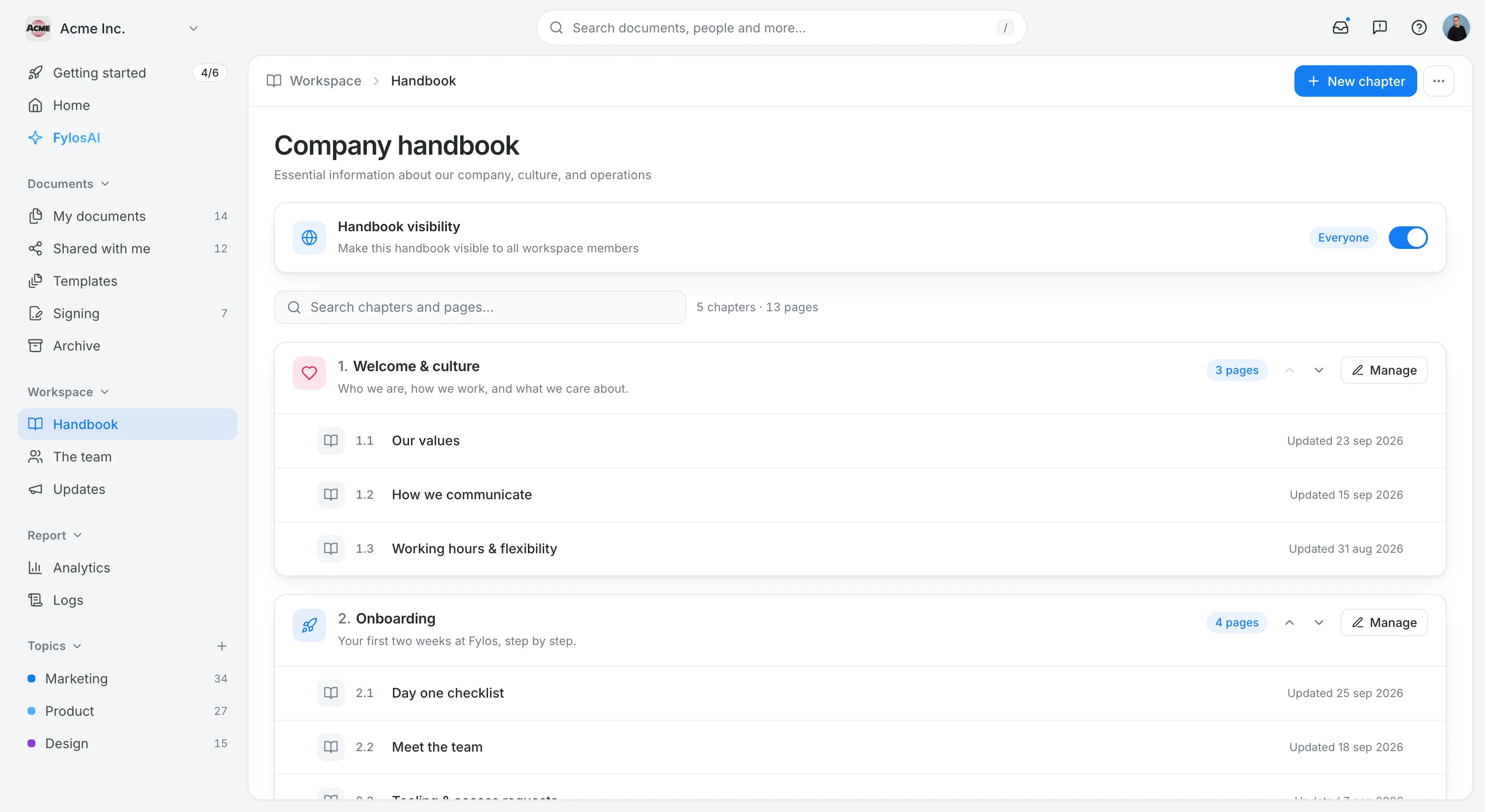Click the rocket icon for Onboarding chapter
The width and height of the screenshot is (1485, 812).
coord(309,625)
